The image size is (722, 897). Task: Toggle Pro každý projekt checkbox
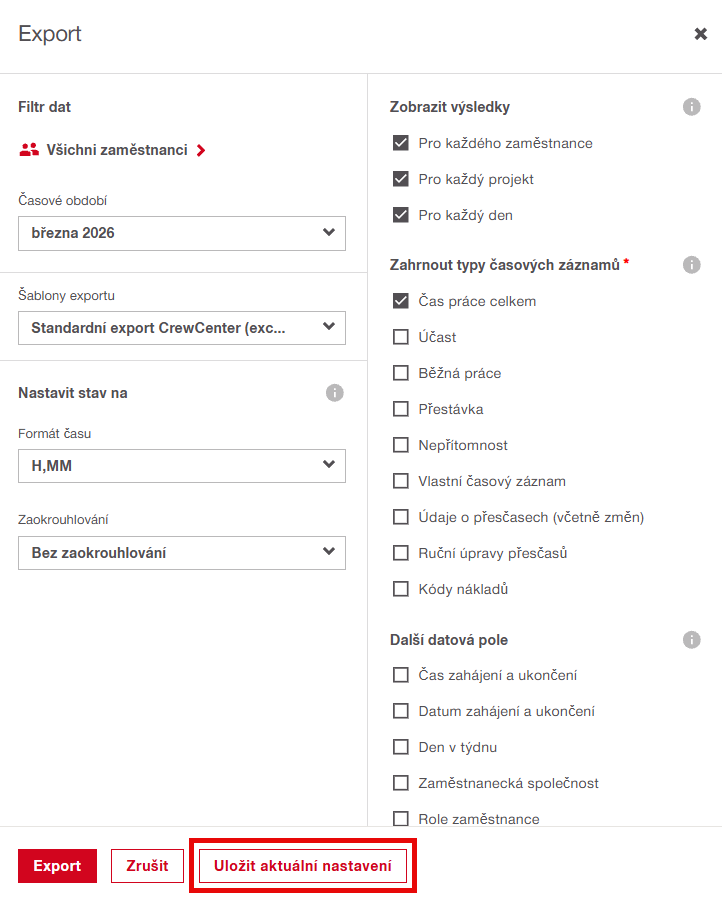401,179
